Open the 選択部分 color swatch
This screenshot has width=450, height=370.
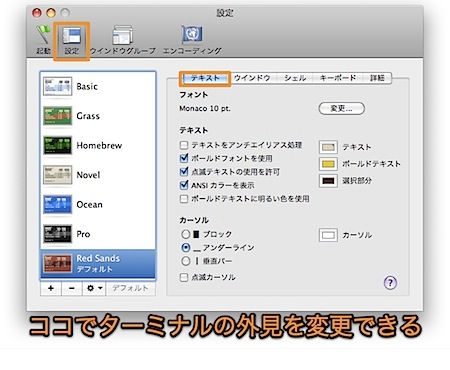pos(328,181)
